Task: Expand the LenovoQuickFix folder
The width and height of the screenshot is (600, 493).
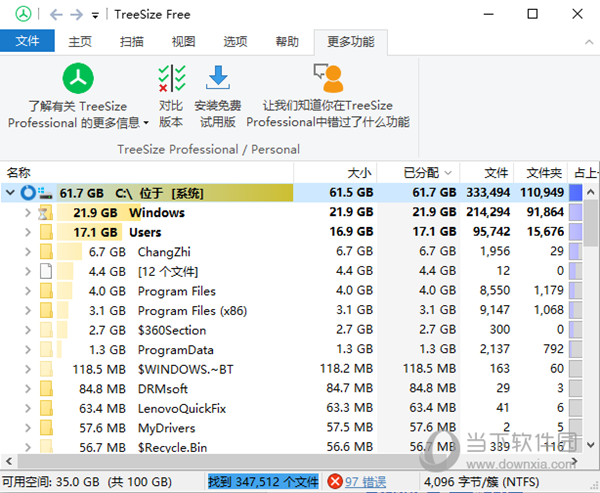Action: pyautogui.click(x=28, y=408)
